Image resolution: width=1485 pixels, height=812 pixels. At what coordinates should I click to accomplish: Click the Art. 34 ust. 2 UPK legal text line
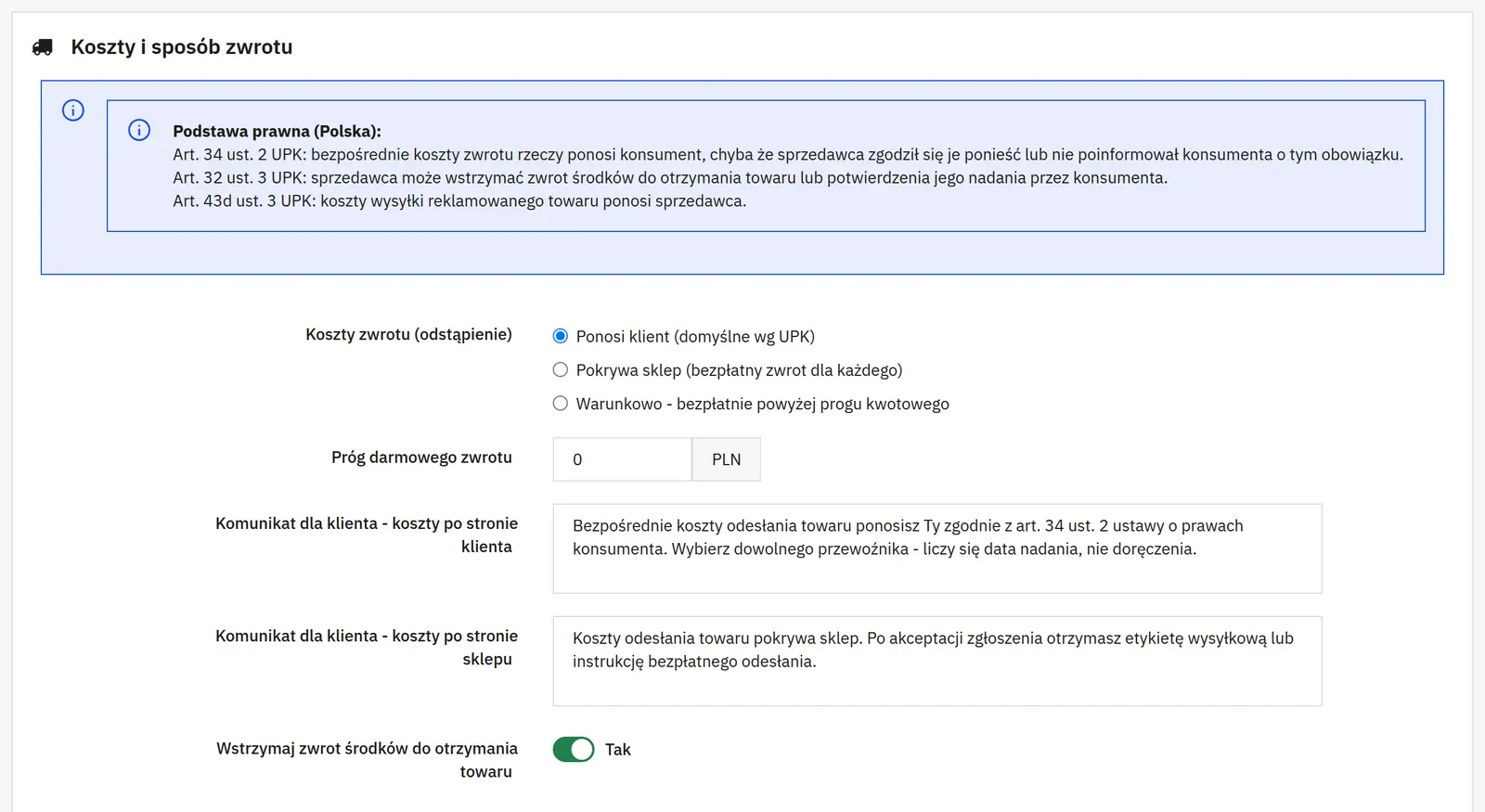788,154
